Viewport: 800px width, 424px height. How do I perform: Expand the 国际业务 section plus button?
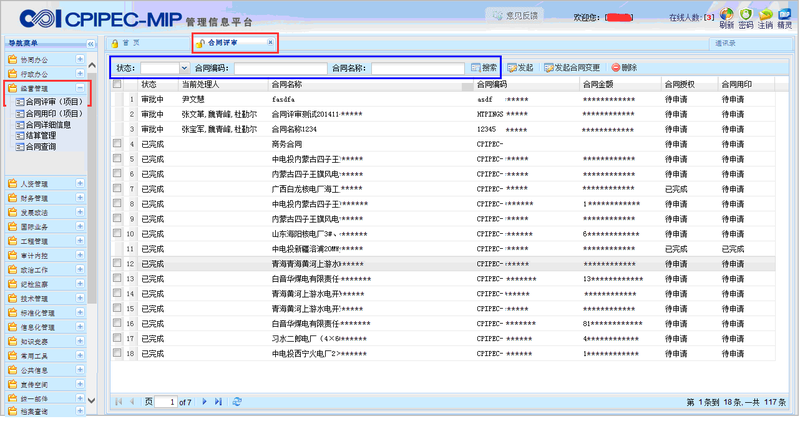coord(80,226)
